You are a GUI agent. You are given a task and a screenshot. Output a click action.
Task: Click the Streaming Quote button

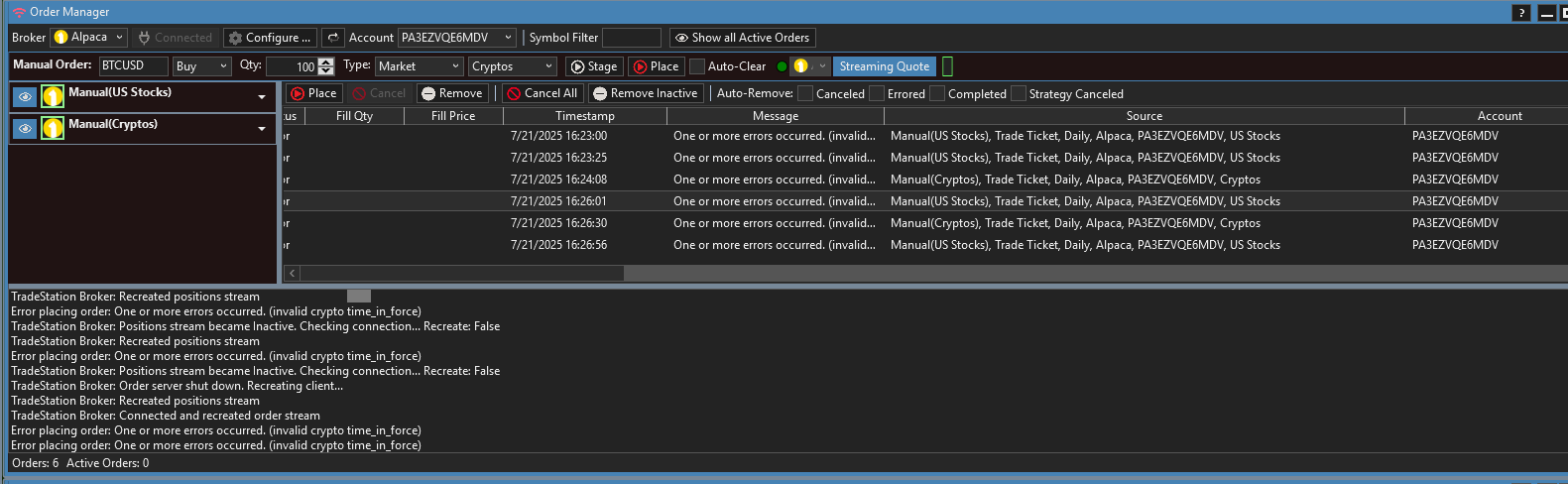884,66
